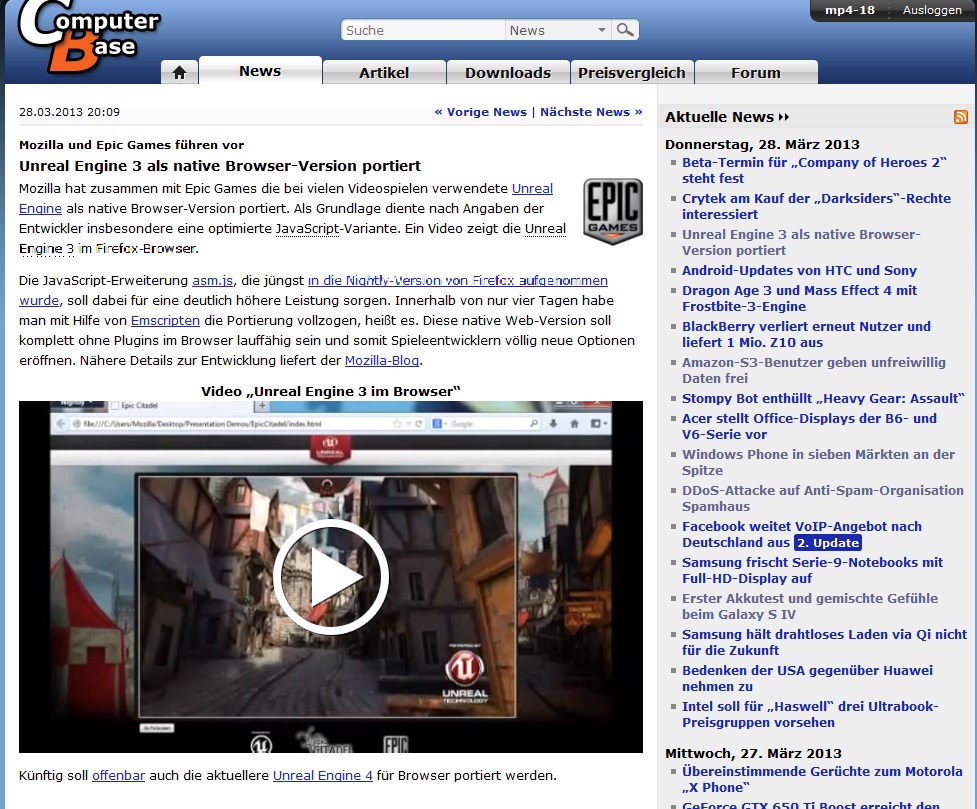Open the Forum tab
Viewport: 977px width, 809px height.
(756, 72)
